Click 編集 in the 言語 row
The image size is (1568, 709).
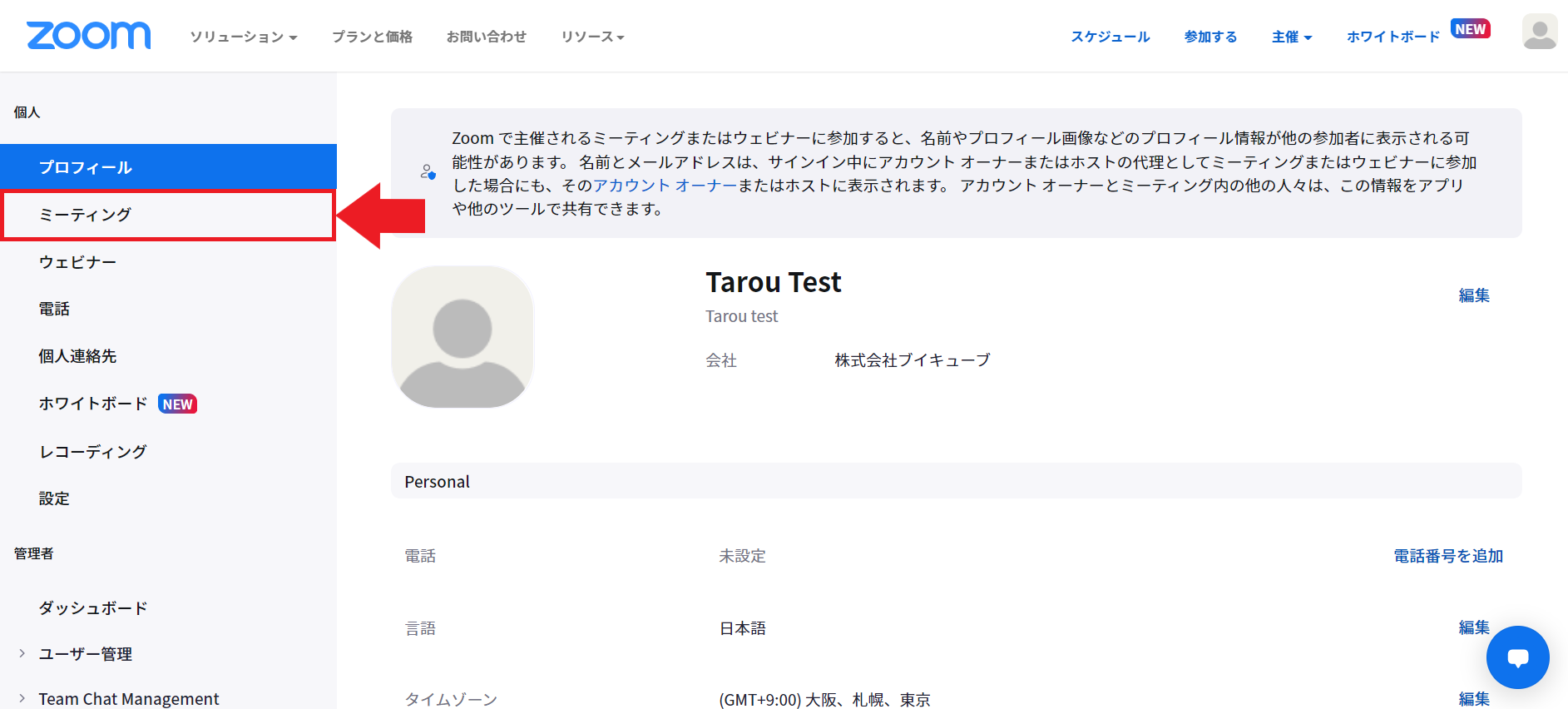click(1474, 627)
